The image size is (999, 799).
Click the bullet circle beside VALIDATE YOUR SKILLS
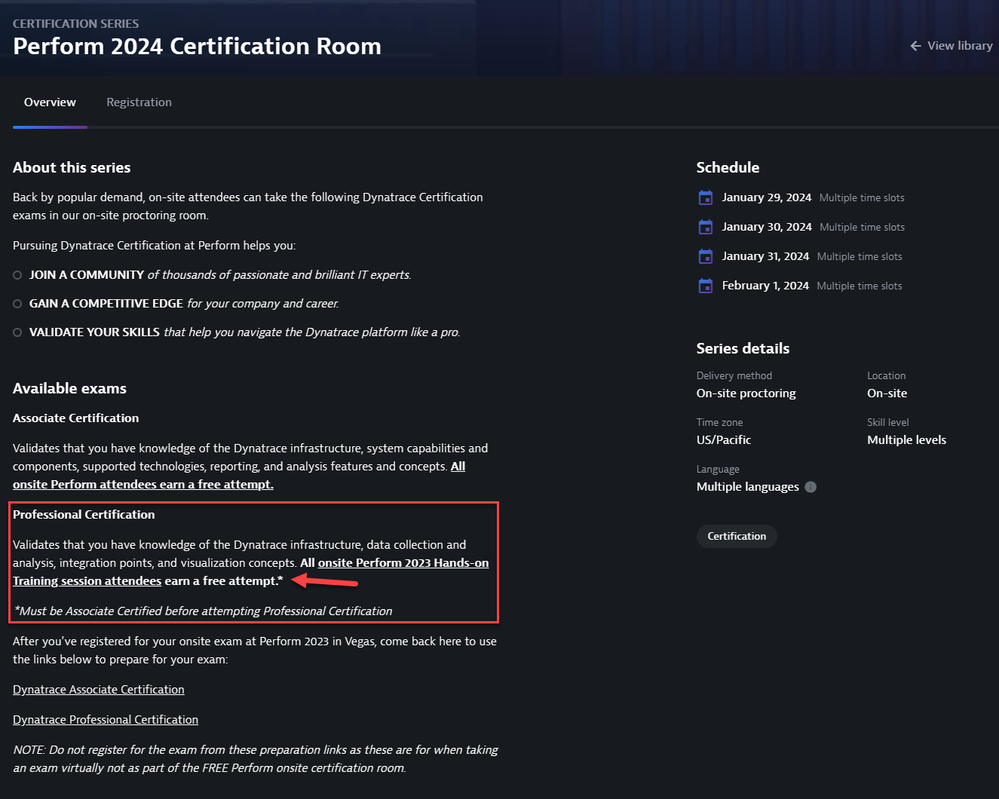coord(18,333)
